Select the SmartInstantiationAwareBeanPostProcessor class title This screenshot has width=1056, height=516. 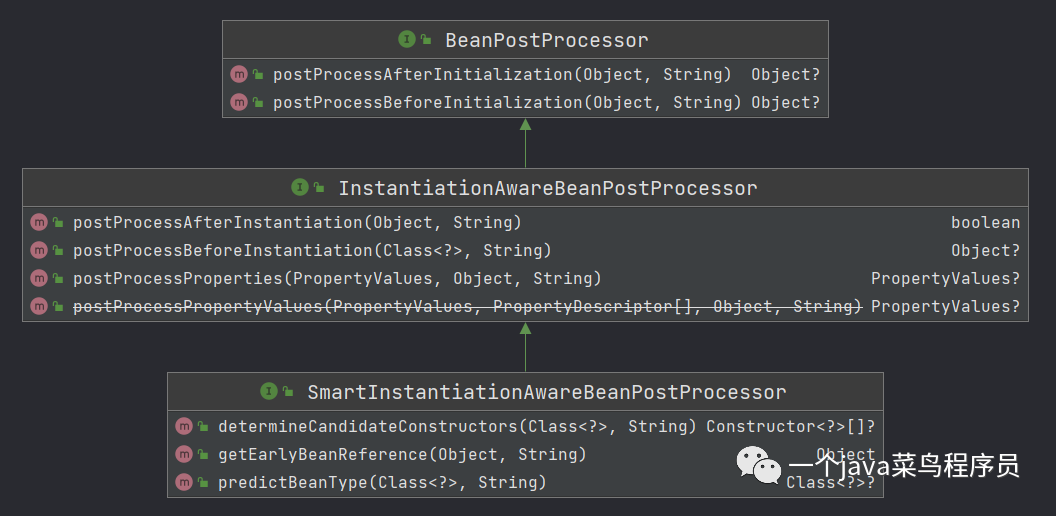point(547,392)
